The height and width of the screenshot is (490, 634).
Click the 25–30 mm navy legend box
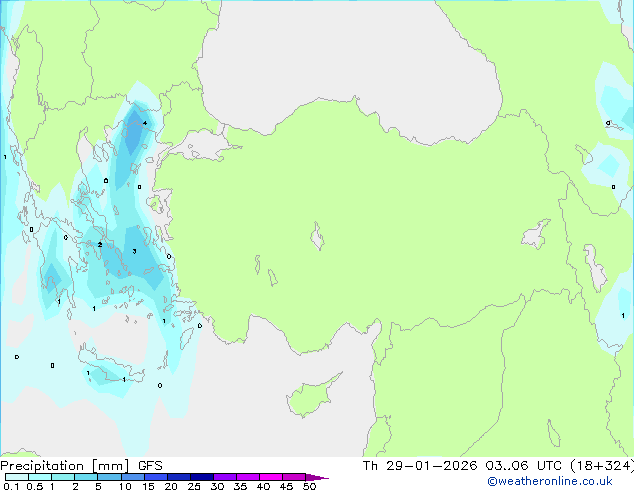click(201, 477)
